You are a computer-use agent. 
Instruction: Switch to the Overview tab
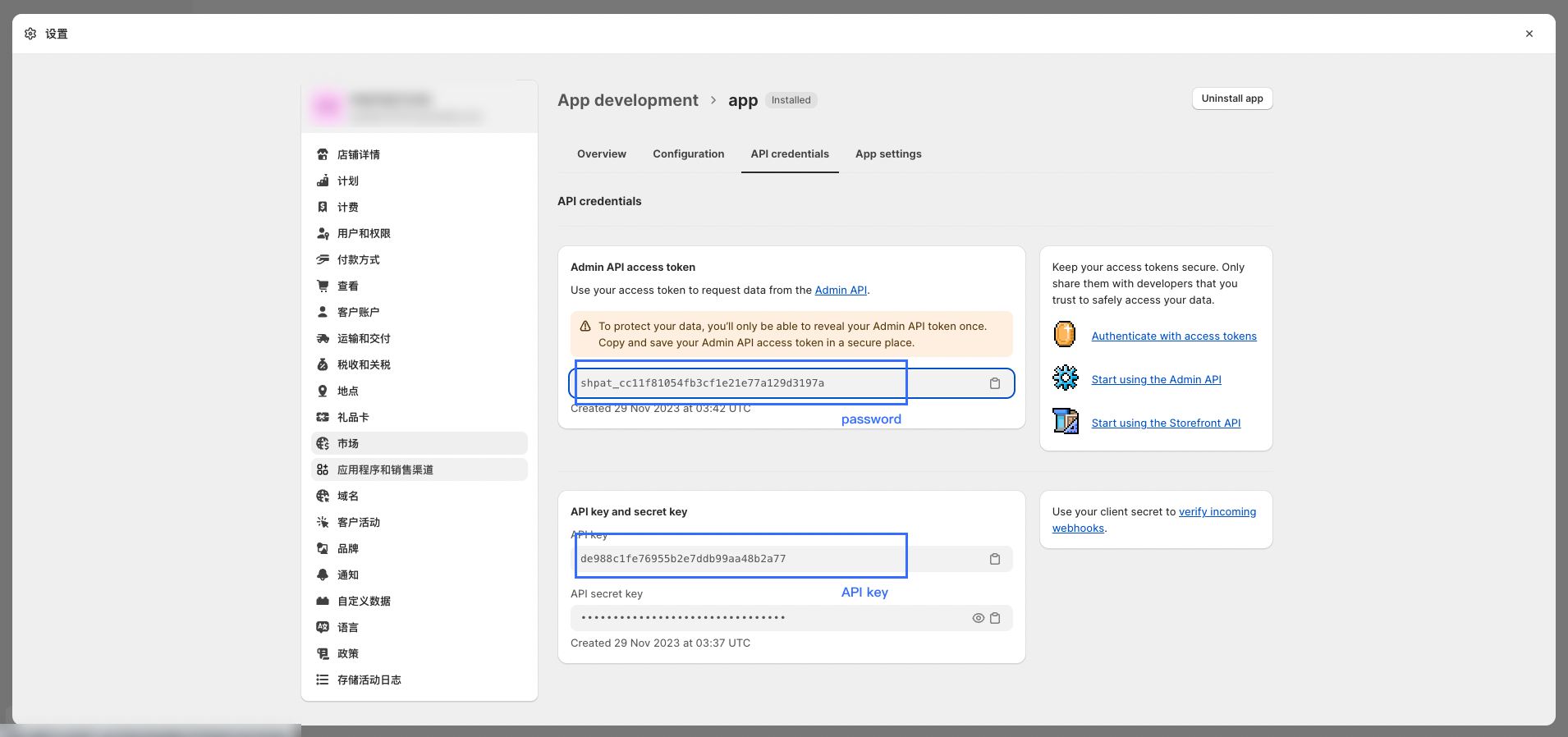coord(601,154)
